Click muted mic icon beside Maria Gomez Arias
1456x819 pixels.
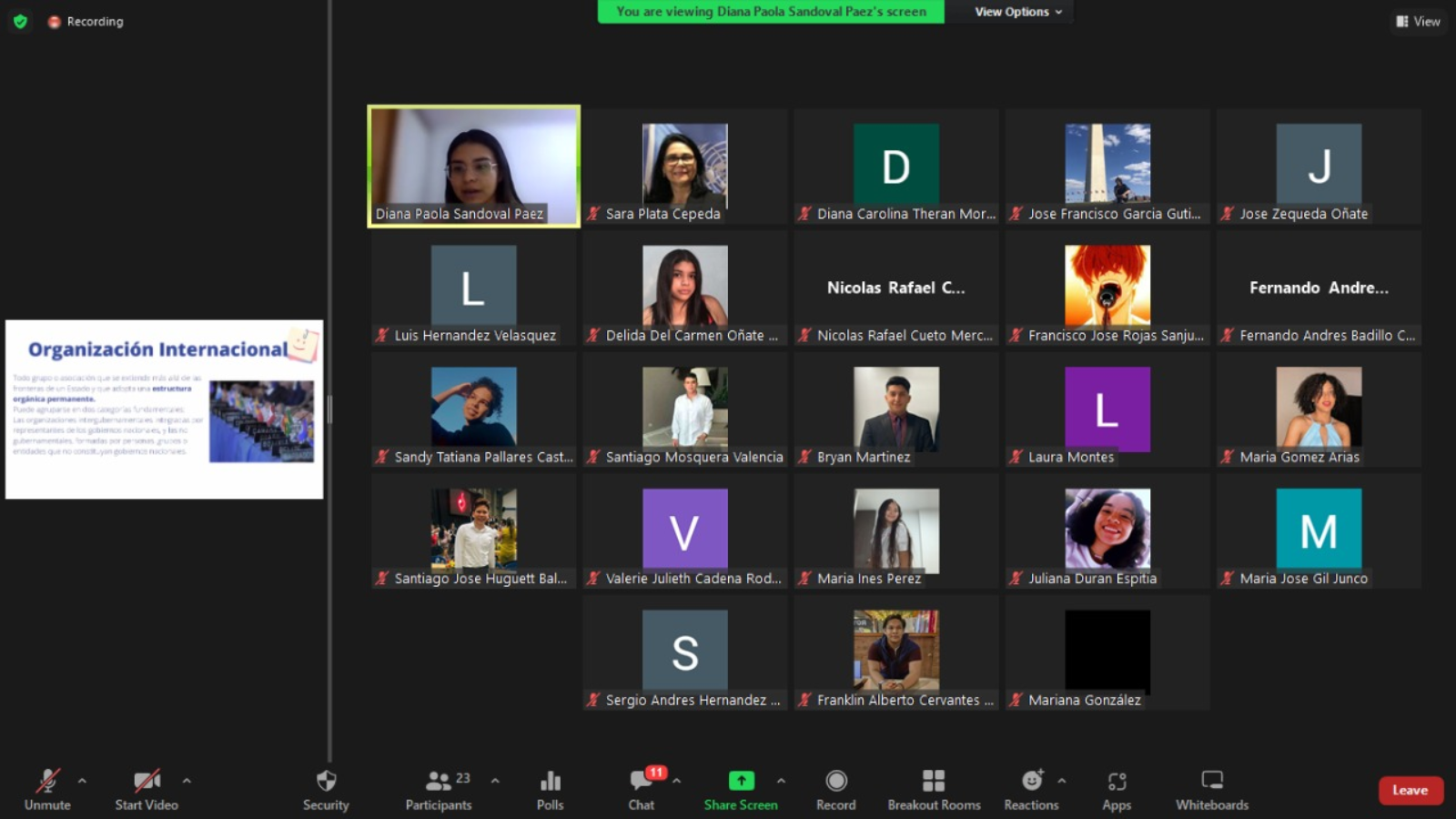1227,457
